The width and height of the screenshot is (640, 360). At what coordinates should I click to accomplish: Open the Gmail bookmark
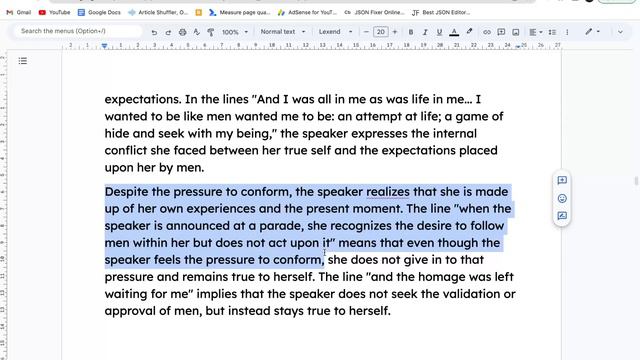click(x=19, y=12)
